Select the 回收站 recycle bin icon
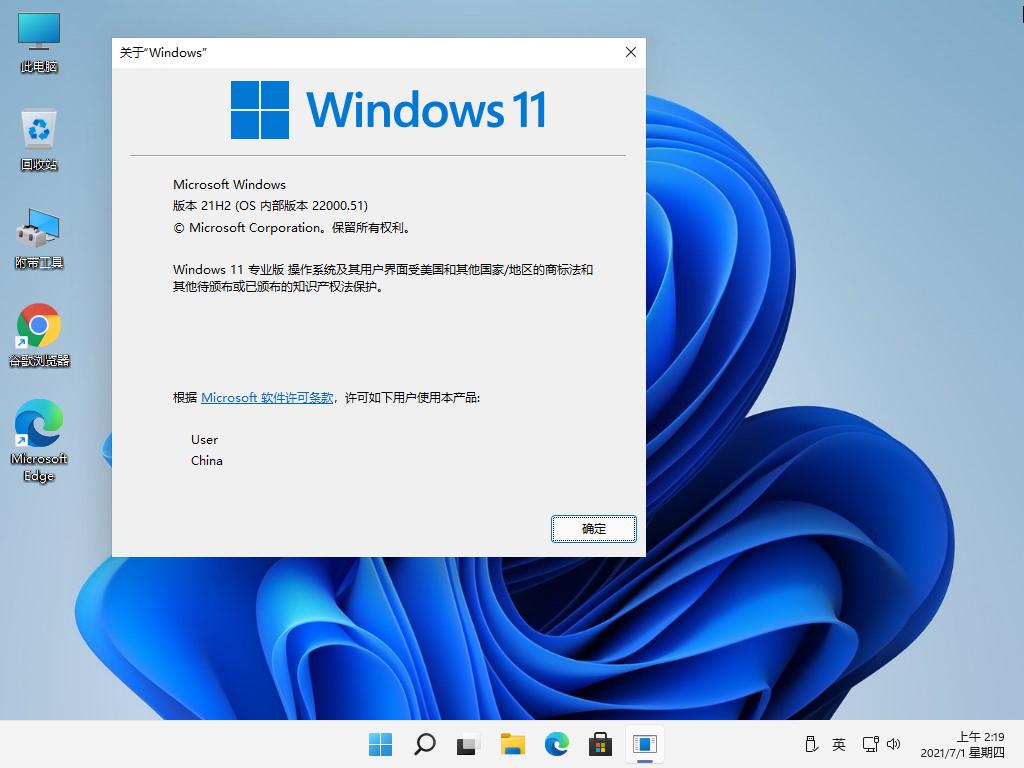 [39, 139]
